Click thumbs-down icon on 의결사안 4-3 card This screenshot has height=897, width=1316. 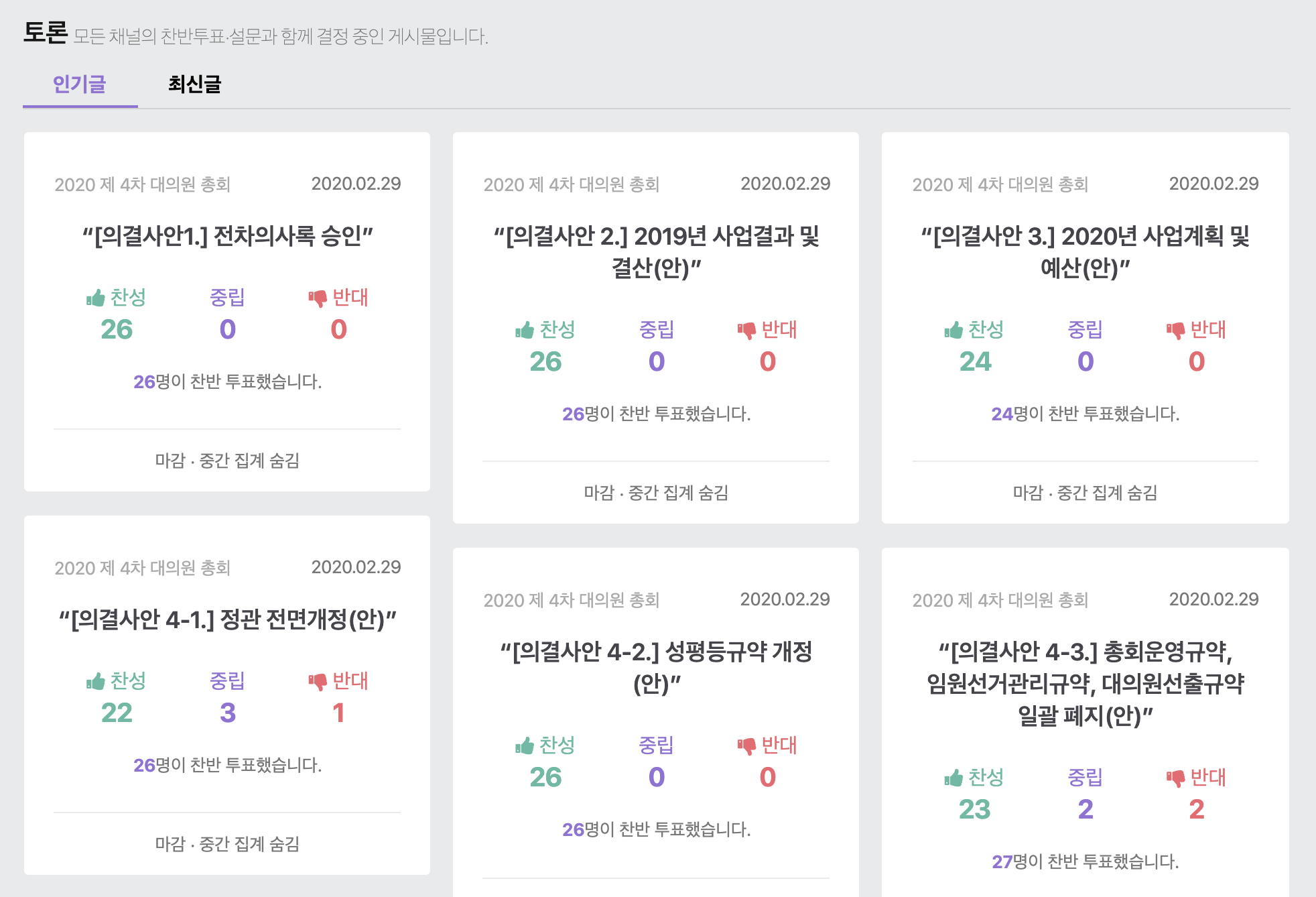pos(1175,778)
